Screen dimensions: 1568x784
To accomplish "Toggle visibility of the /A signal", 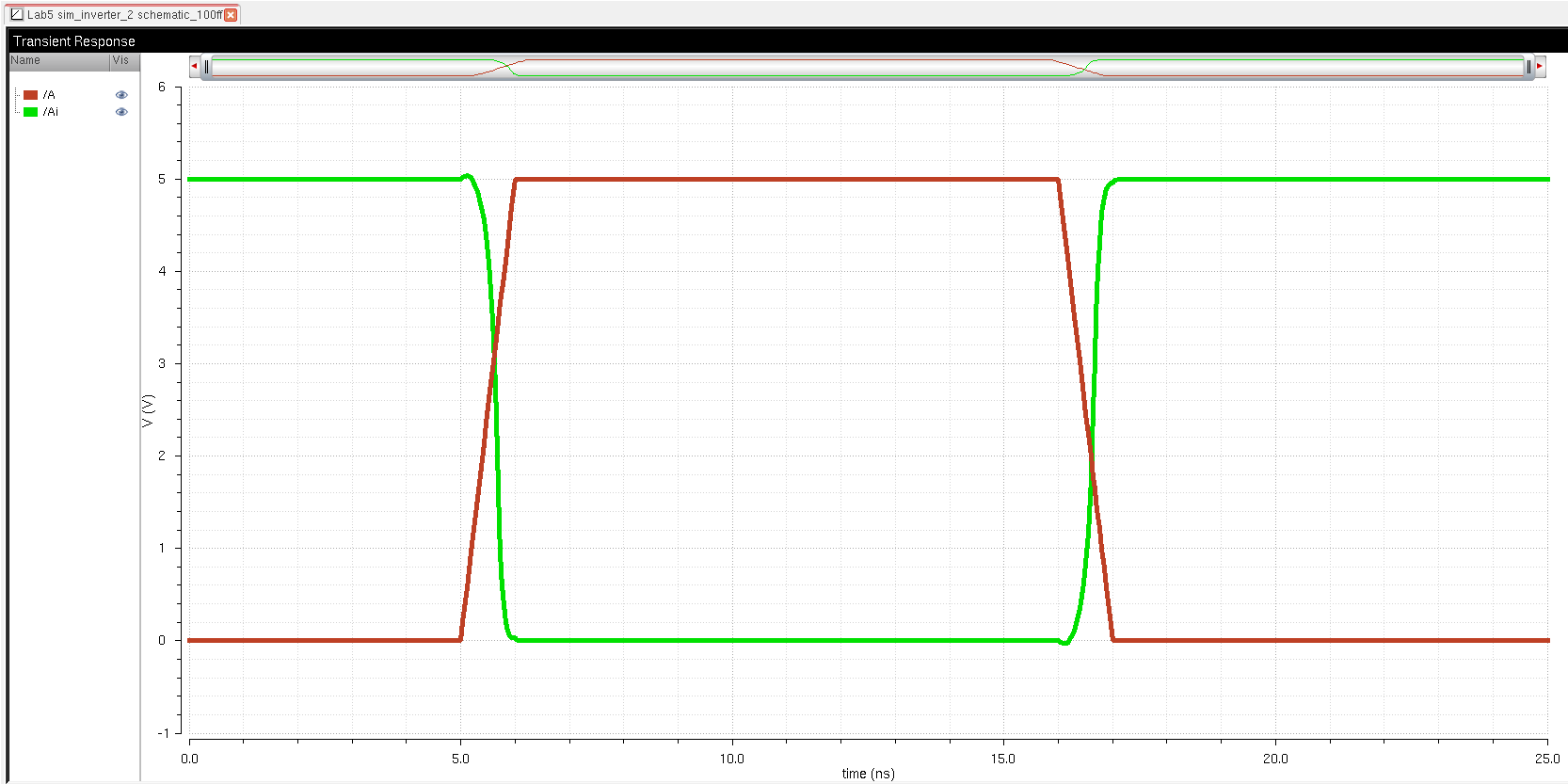I will point(121,95).
